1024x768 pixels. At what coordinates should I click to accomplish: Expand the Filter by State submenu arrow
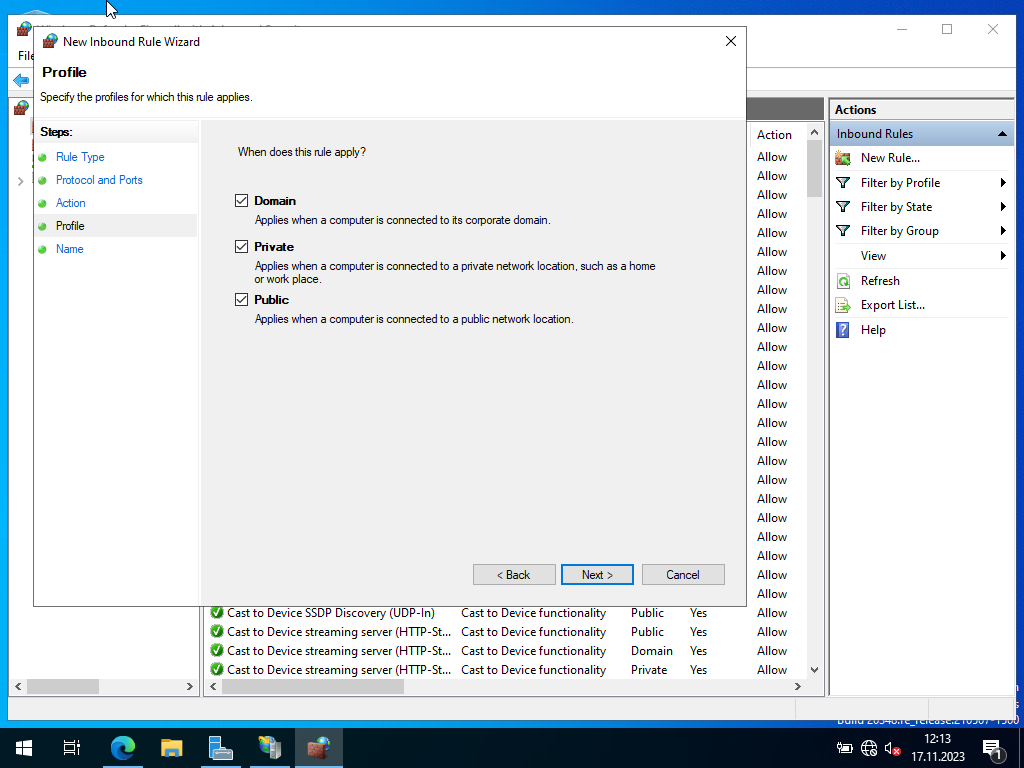tap(1003, 207)
